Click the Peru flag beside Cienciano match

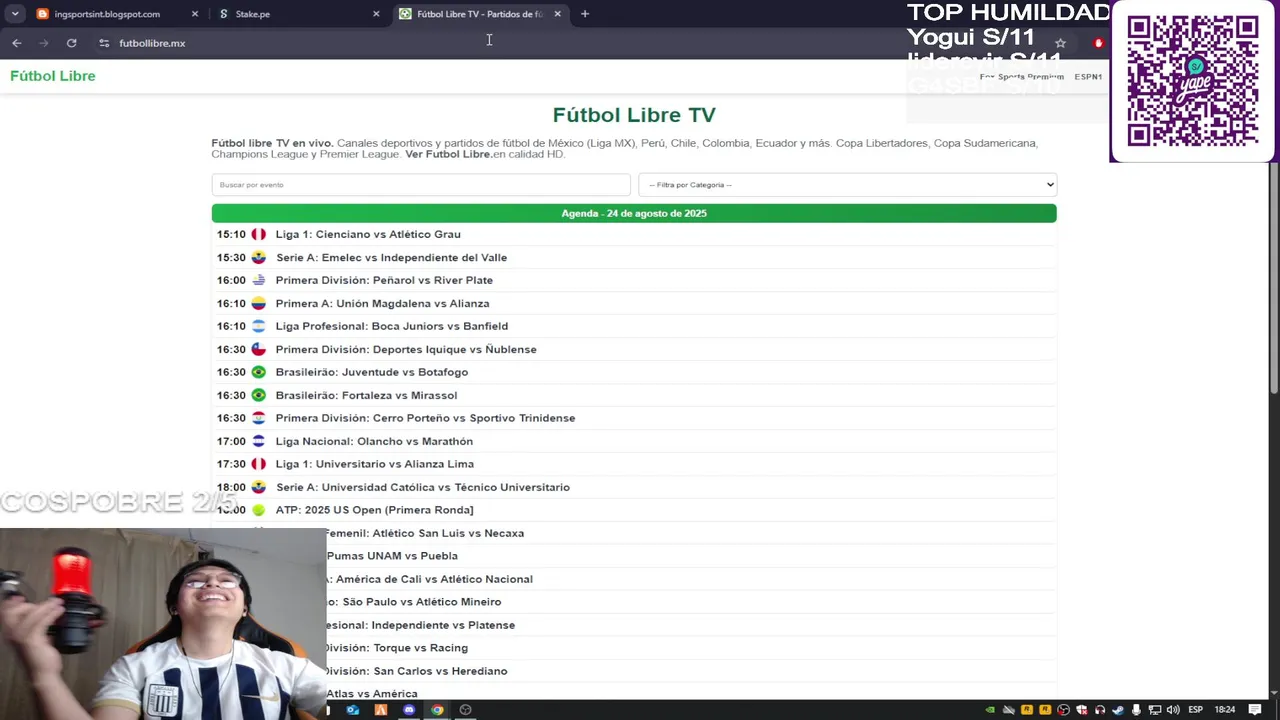[259, 234]
